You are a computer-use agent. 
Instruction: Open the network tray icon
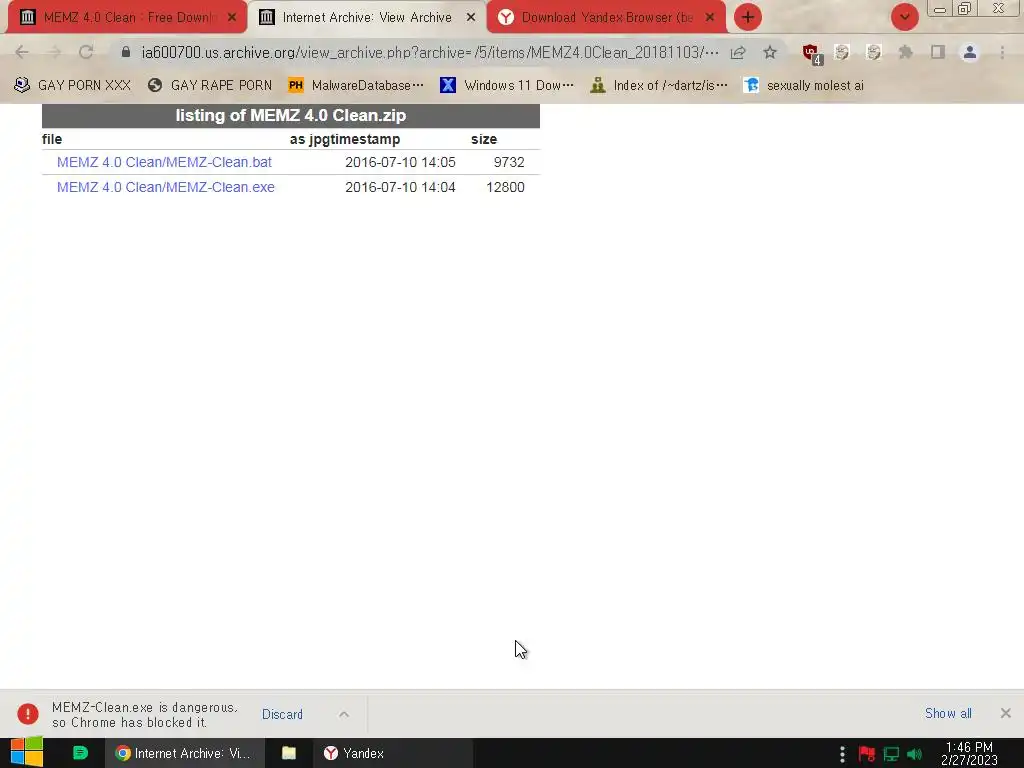pos(891,754)
